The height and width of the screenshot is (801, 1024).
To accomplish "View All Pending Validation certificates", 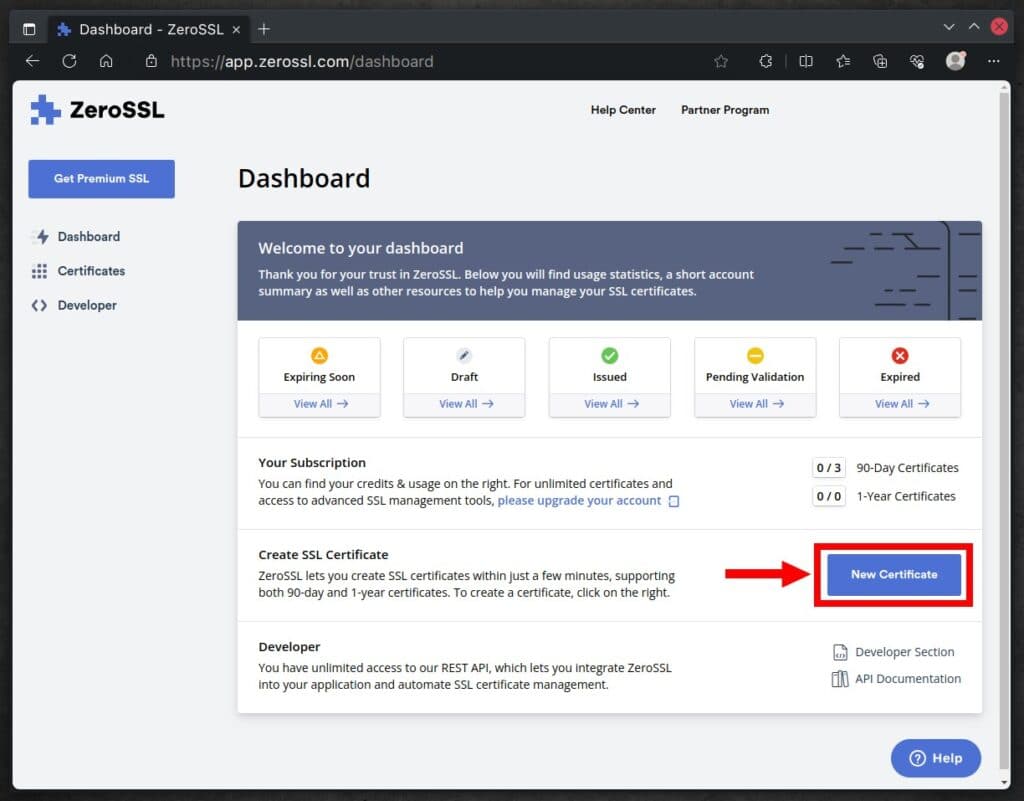I will pyautogui.click(x=756, y=404).
